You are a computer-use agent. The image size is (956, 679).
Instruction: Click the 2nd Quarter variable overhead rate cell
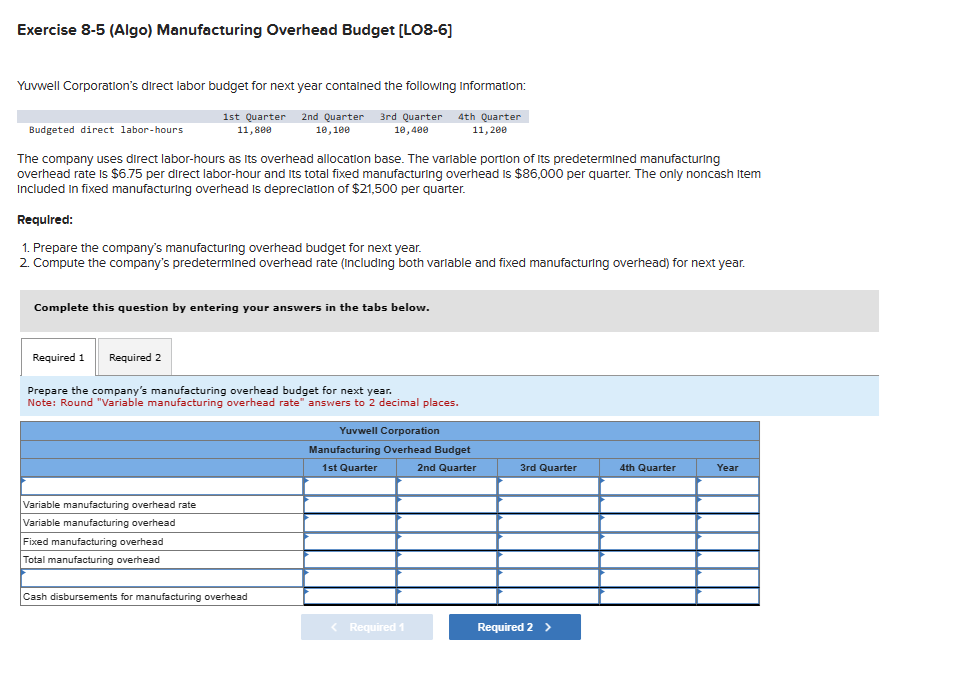[446, 504]
